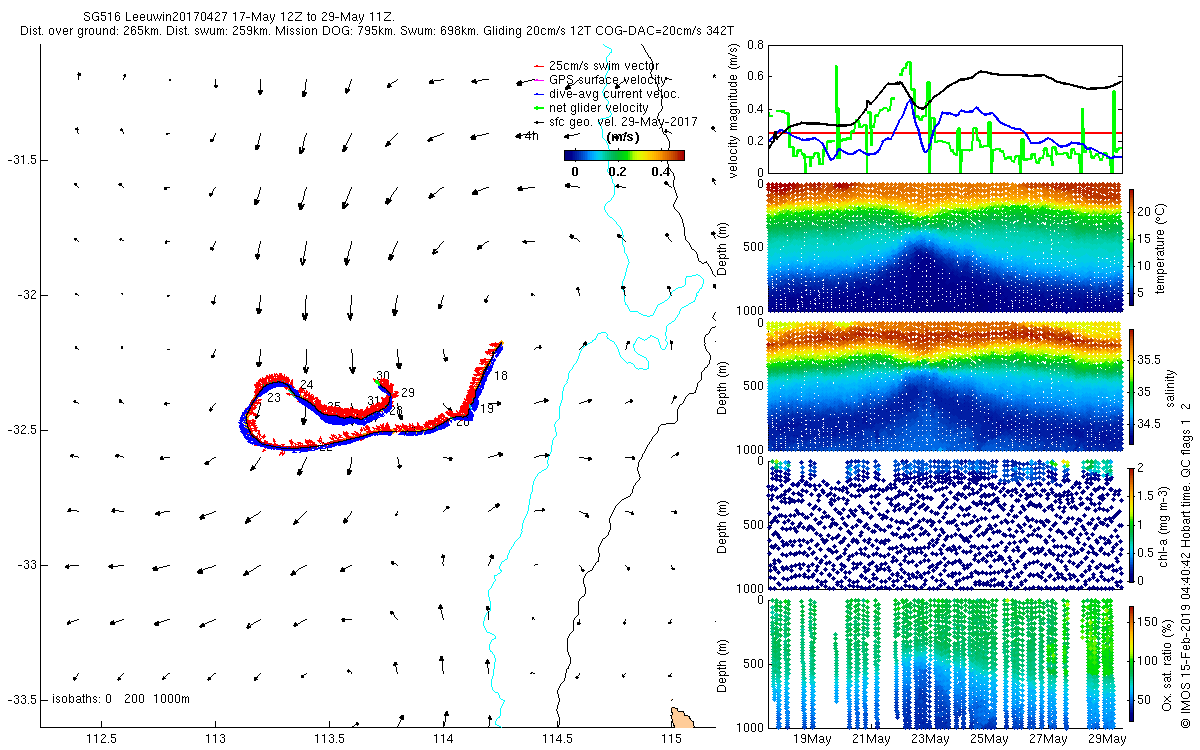Click the velocity color bar in the map legend
Screen dimensions: 1200x750
pos(624,155)
